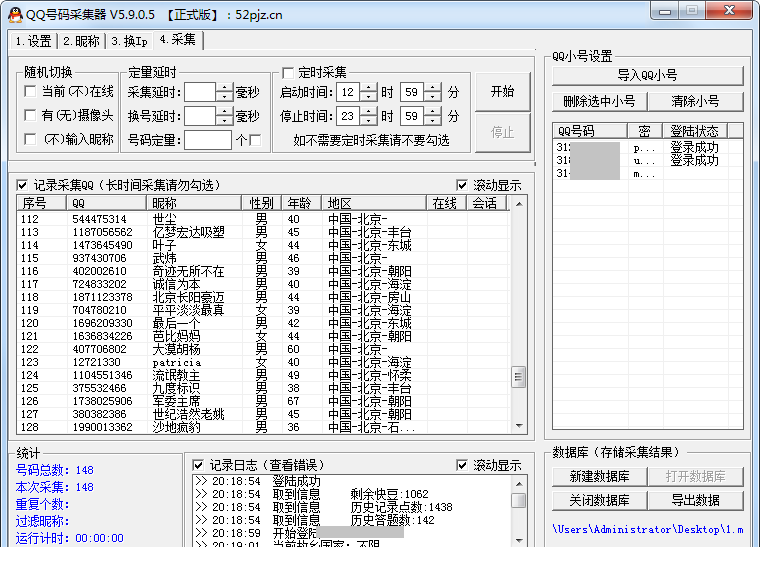Screen dimensions: 760x570
Task: Click the 停止 button
Action: 503,132
